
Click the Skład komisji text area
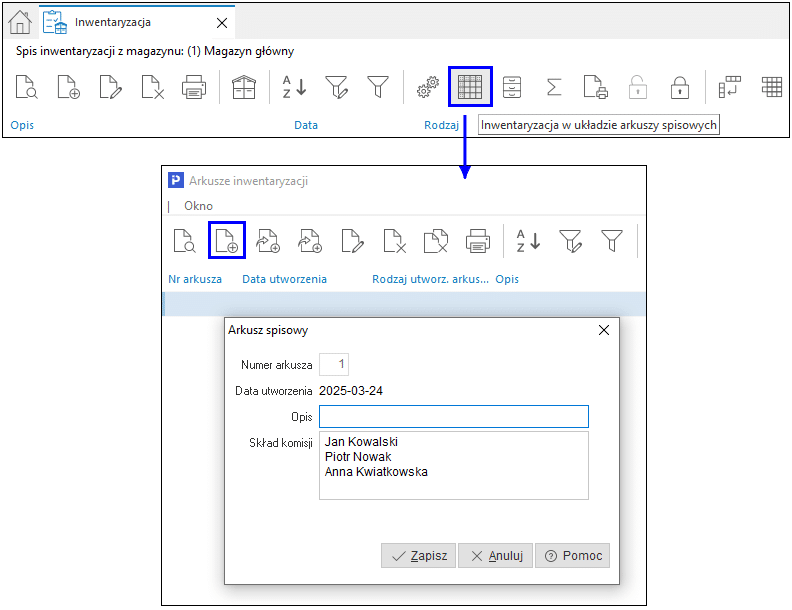[453, 465]
